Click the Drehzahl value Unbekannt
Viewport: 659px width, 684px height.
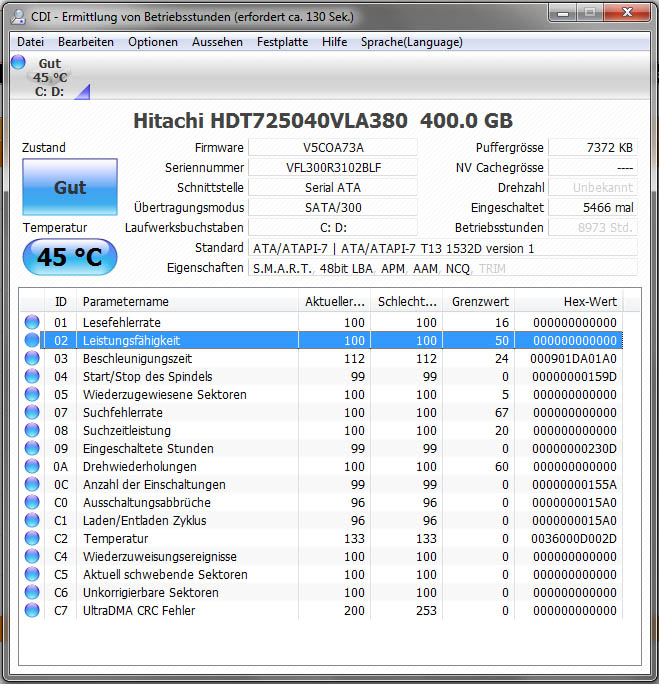point(593,188)
